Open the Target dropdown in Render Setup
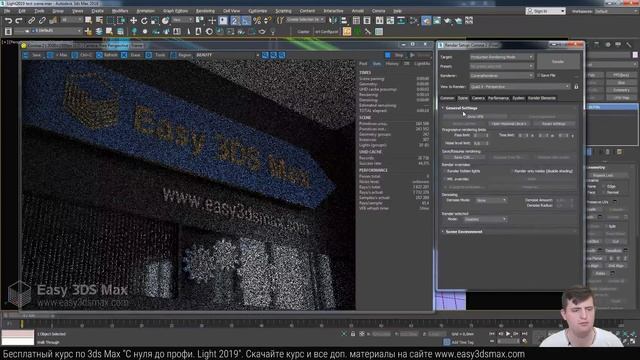The width and height of the screenshot is (640, 360). [x=501, y=57]
